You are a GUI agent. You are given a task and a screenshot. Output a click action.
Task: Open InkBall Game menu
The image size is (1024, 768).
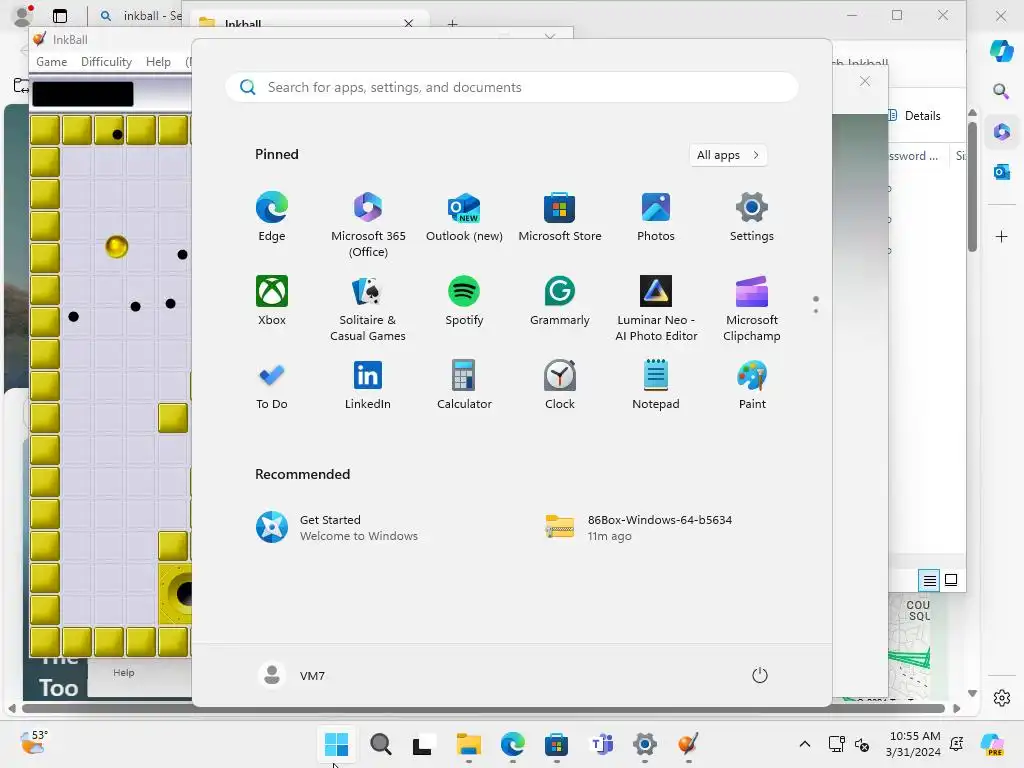(x=52, y=61)
